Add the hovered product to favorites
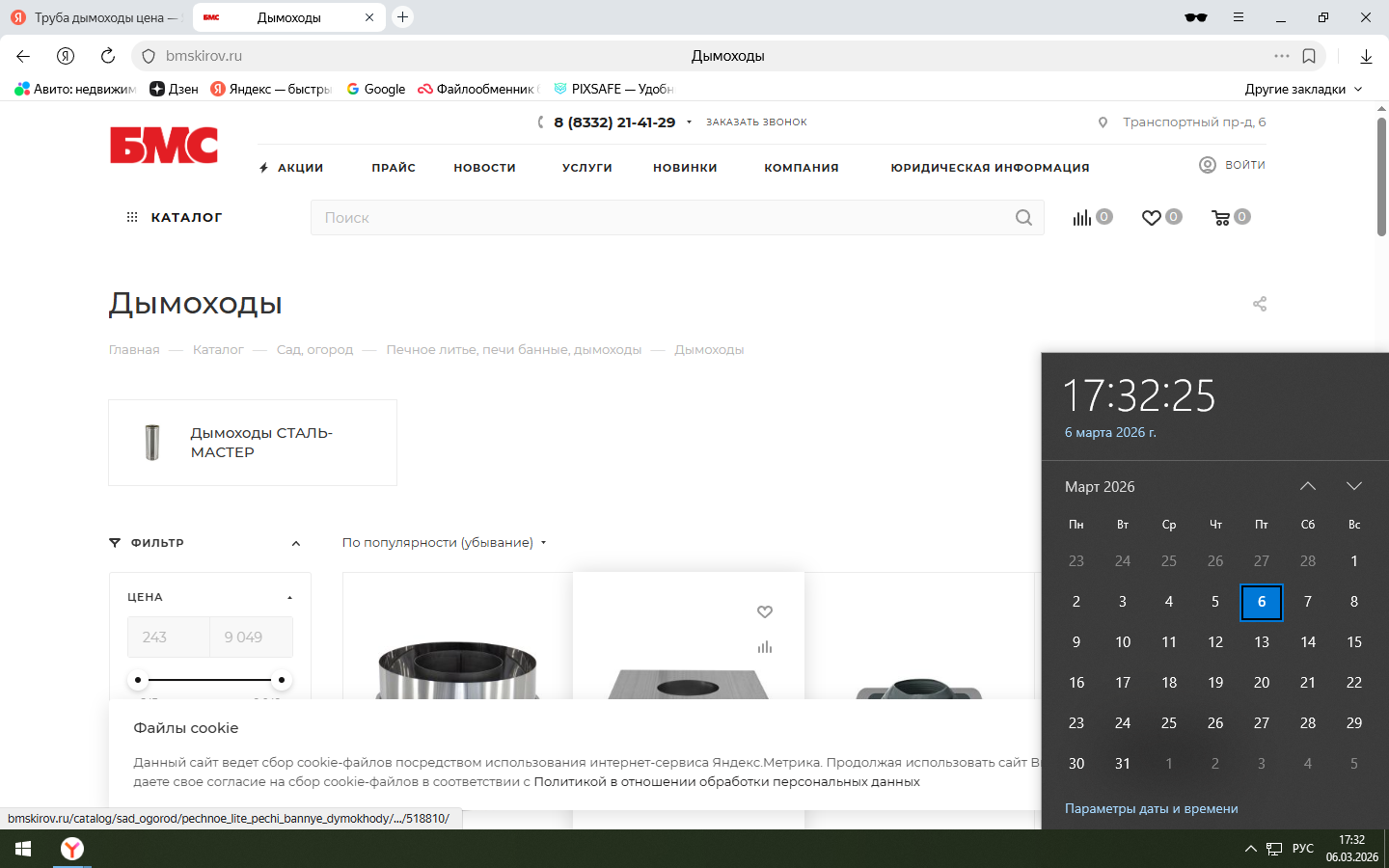 pos(765,611)
